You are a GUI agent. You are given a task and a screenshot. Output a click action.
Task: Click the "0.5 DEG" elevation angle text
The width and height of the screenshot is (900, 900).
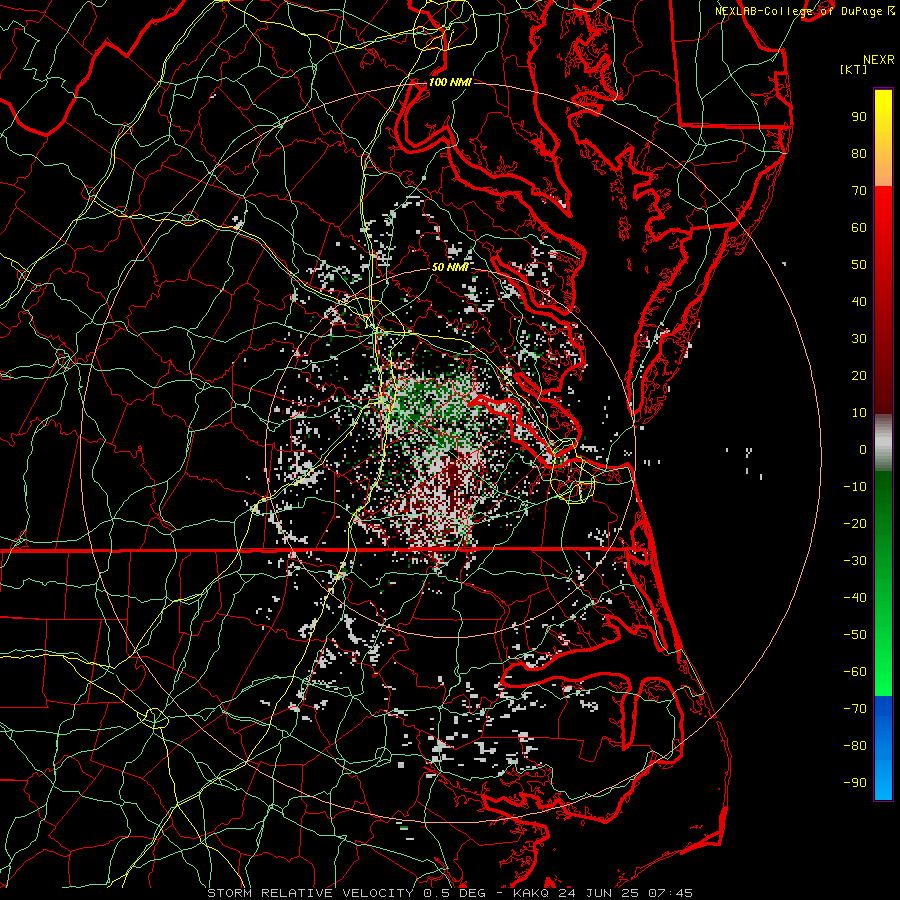click(x=454, y=893)
